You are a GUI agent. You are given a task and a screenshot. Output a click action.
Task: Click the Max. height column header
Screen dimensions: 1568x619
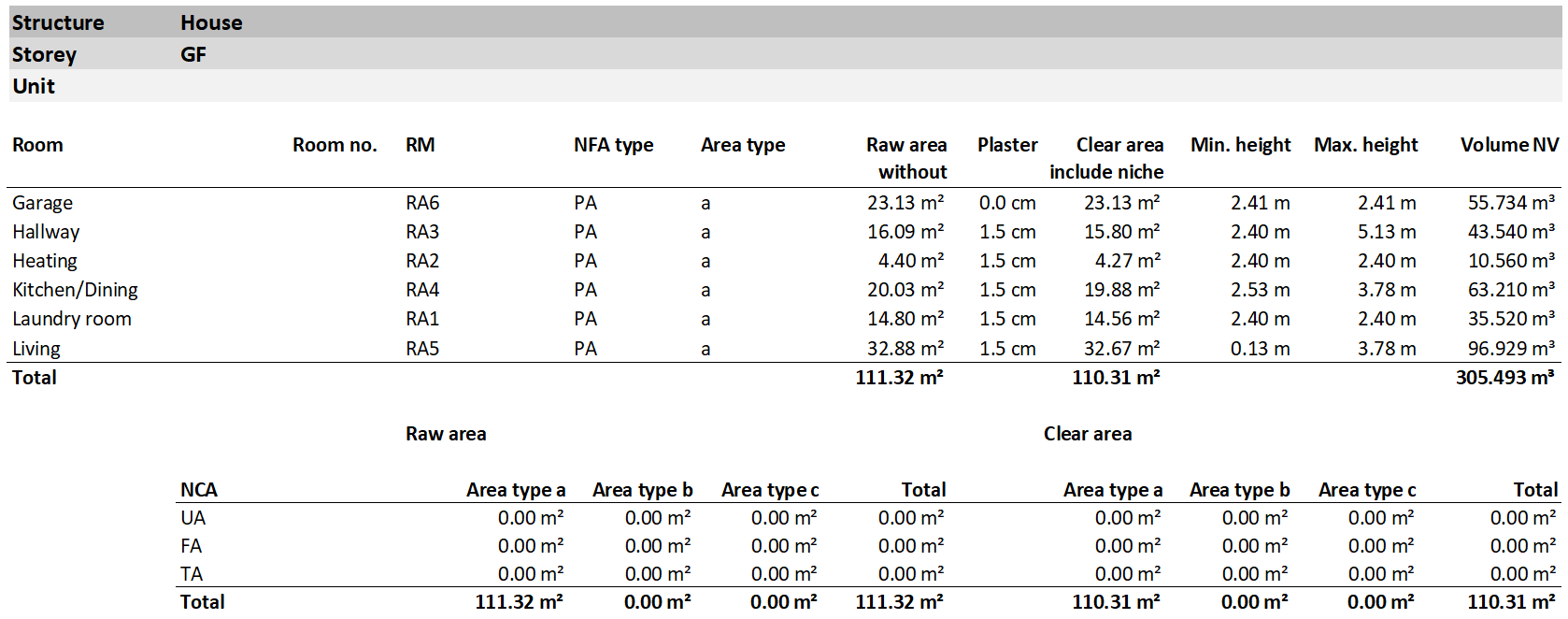1366,145
